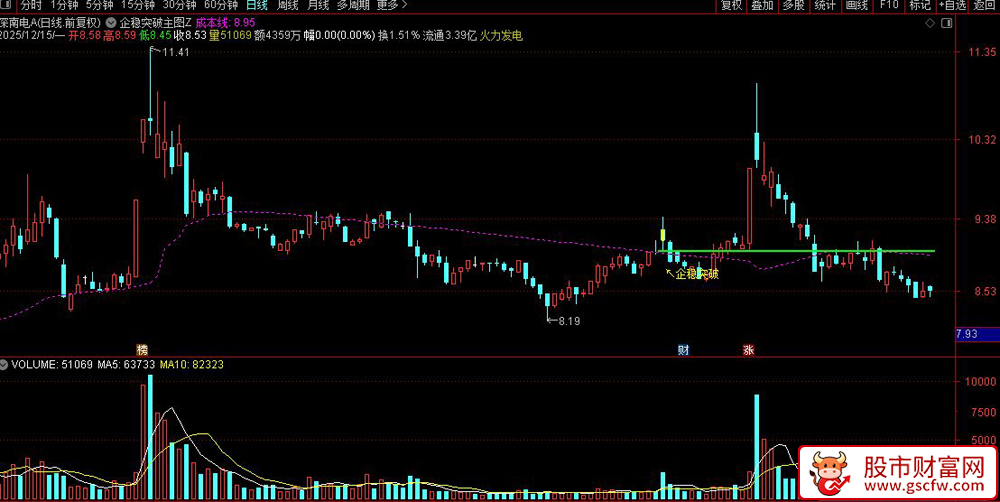Click the 流通3.39亿 float value

(450, 36)
